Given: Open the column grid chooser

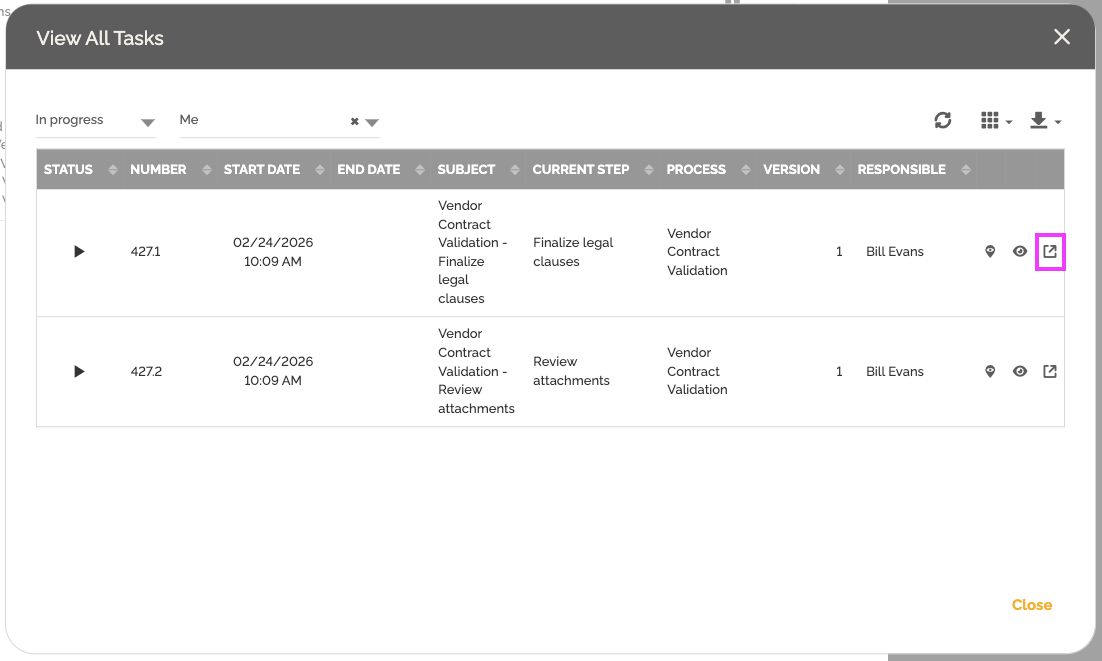Looking at the screenshot, I should tap(995, 120).
